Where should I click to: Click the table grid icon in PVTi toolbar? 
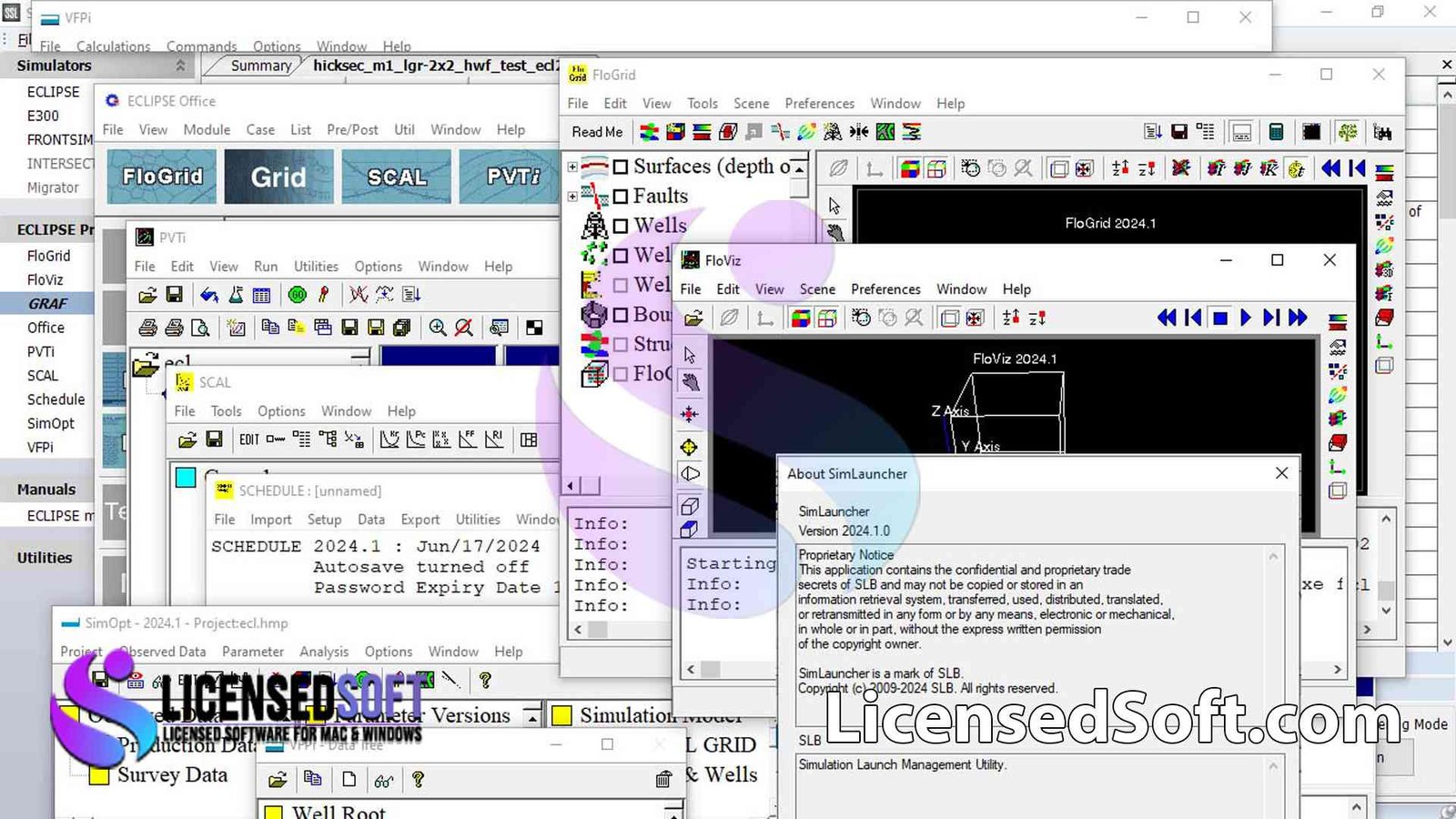(261, 294)
